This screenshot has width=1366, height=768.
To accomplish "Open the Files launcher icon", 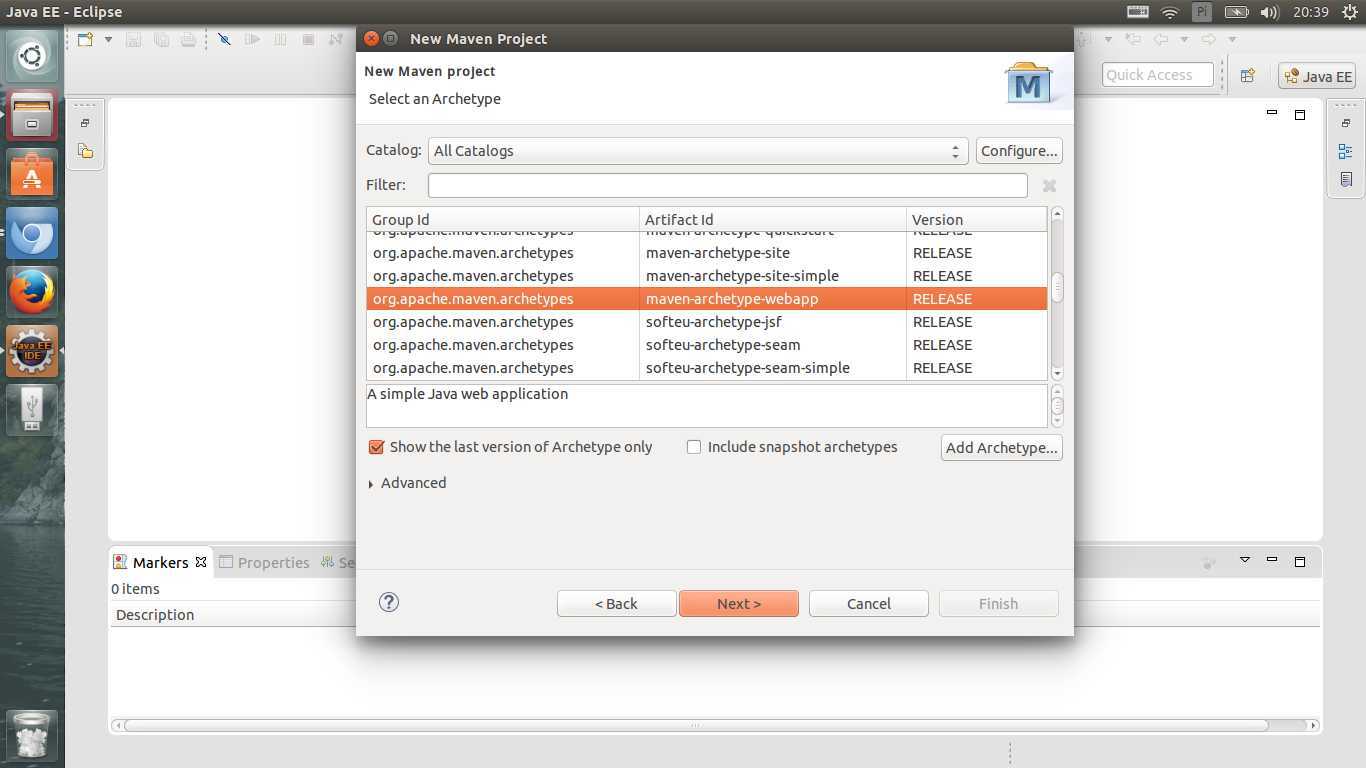I will tap(32, 115).
